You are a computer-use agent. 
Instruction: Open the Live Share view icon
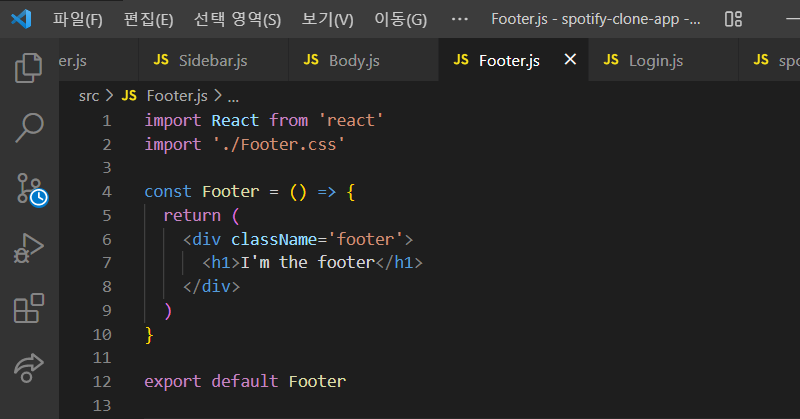(x=29, y=368)
